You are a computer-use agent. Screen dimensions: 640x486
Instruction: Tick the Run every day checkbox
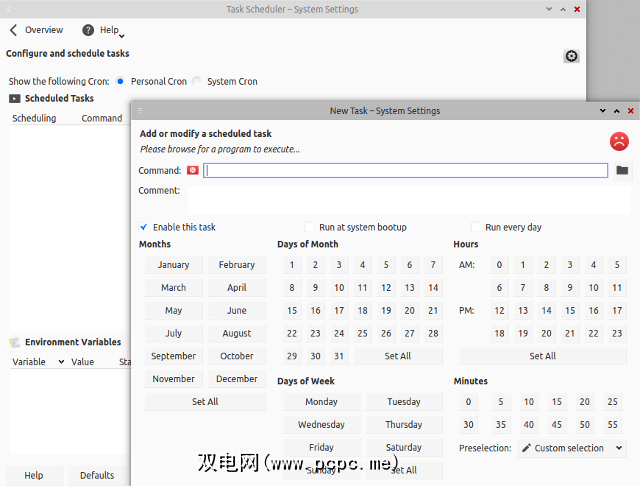(x=476, y=227)
